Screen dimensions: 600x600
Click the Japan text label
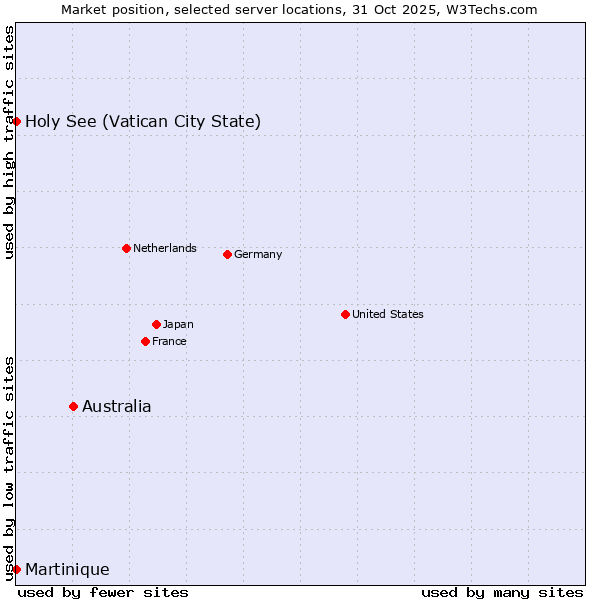(178, 324)
